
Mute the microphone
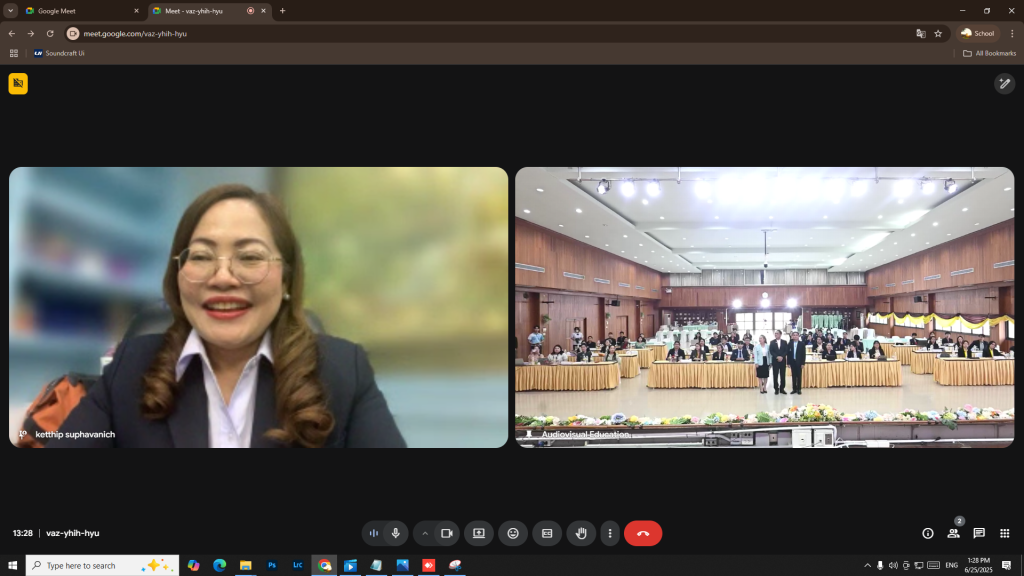tap(396, 533)
